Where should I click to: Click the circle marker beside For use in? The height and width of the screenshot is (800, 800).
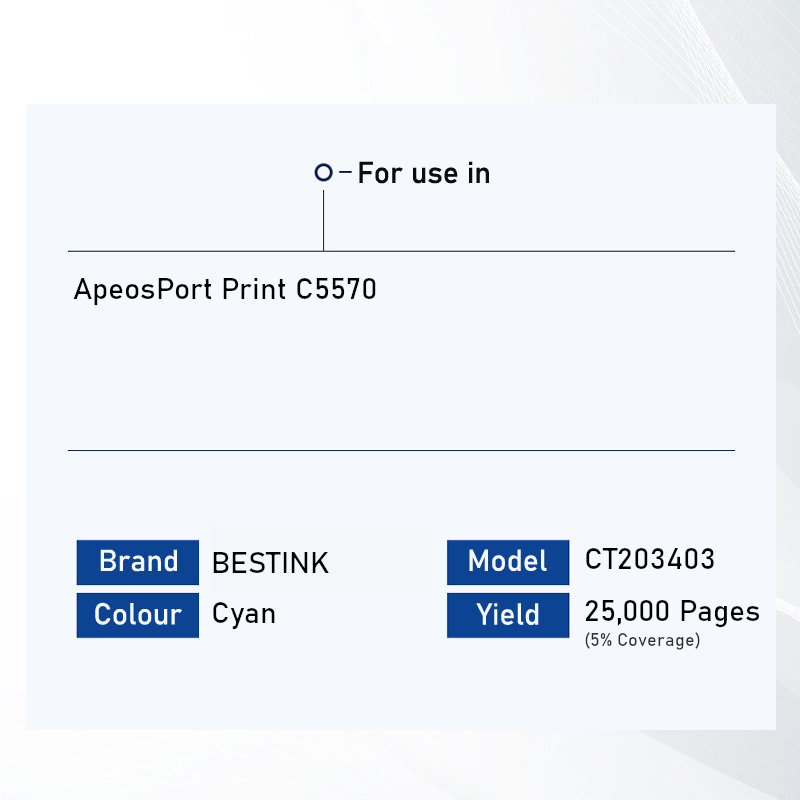click(323, 173)
